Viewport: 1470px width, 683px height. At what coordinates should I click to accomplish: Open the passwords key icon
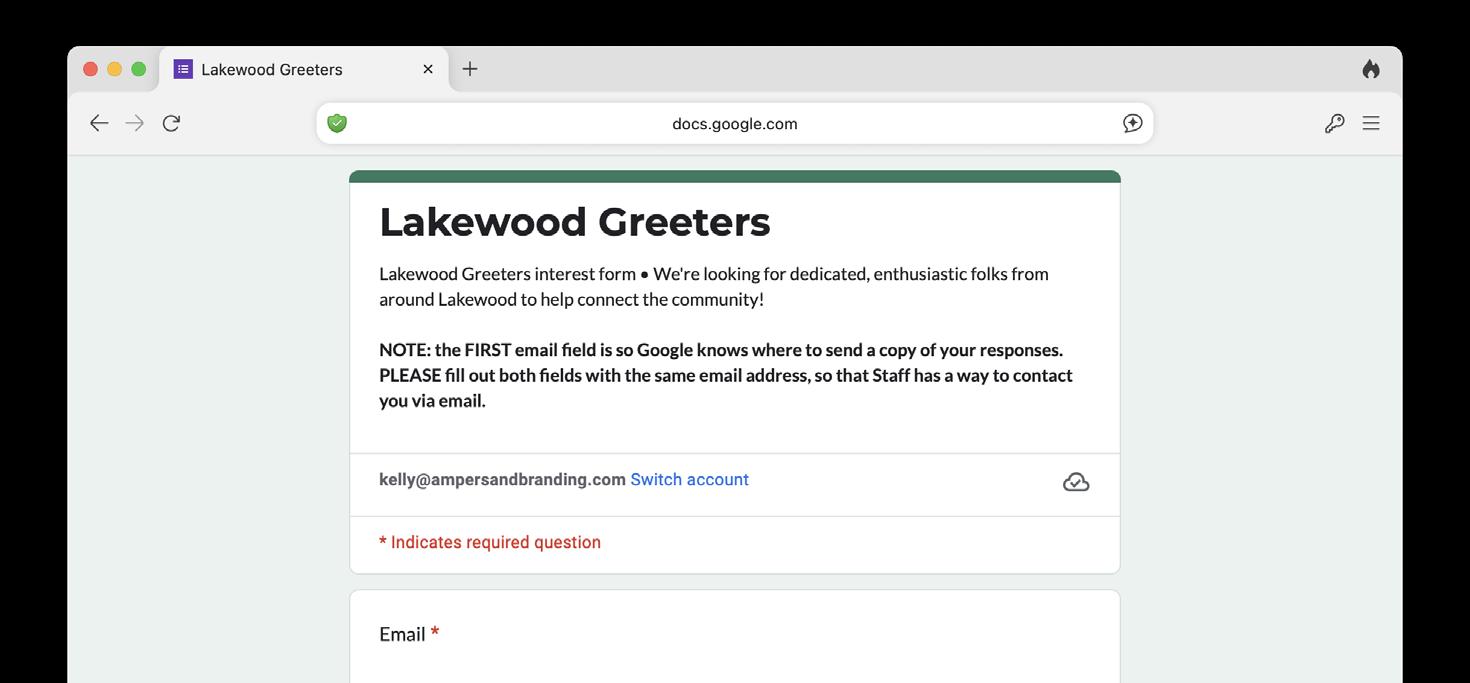click(1334, 123)
